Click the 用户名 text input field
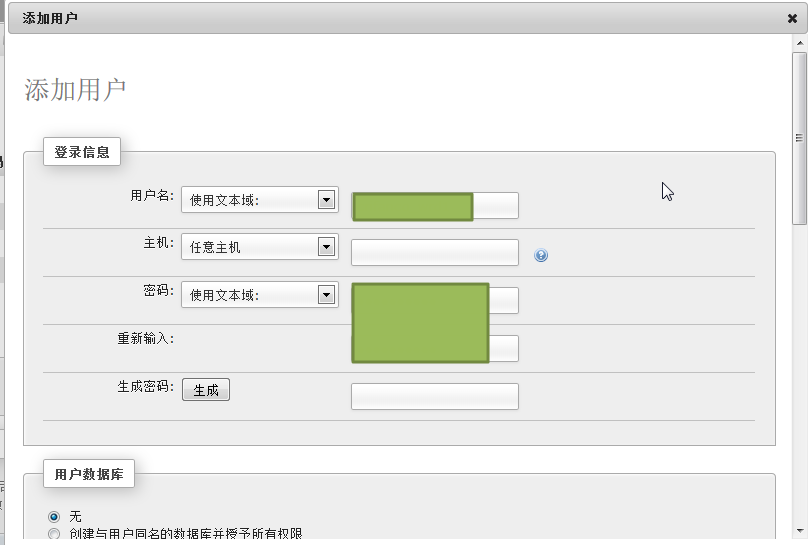 click(x=495, y=205)
